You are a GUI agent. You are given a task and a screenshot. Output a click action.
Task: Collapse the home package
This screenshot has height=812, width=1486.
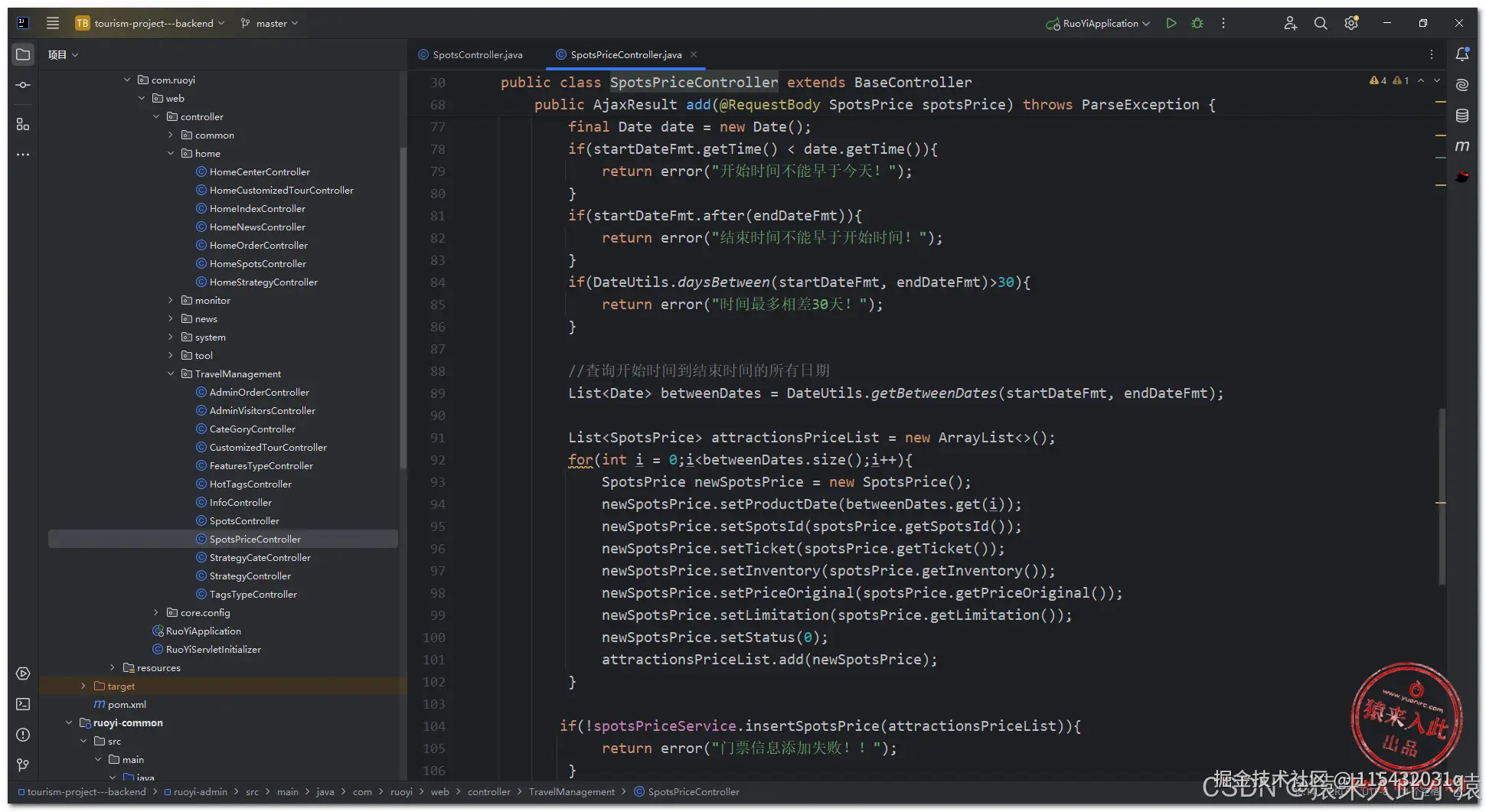pyautogui.click(x=171, y=153)
